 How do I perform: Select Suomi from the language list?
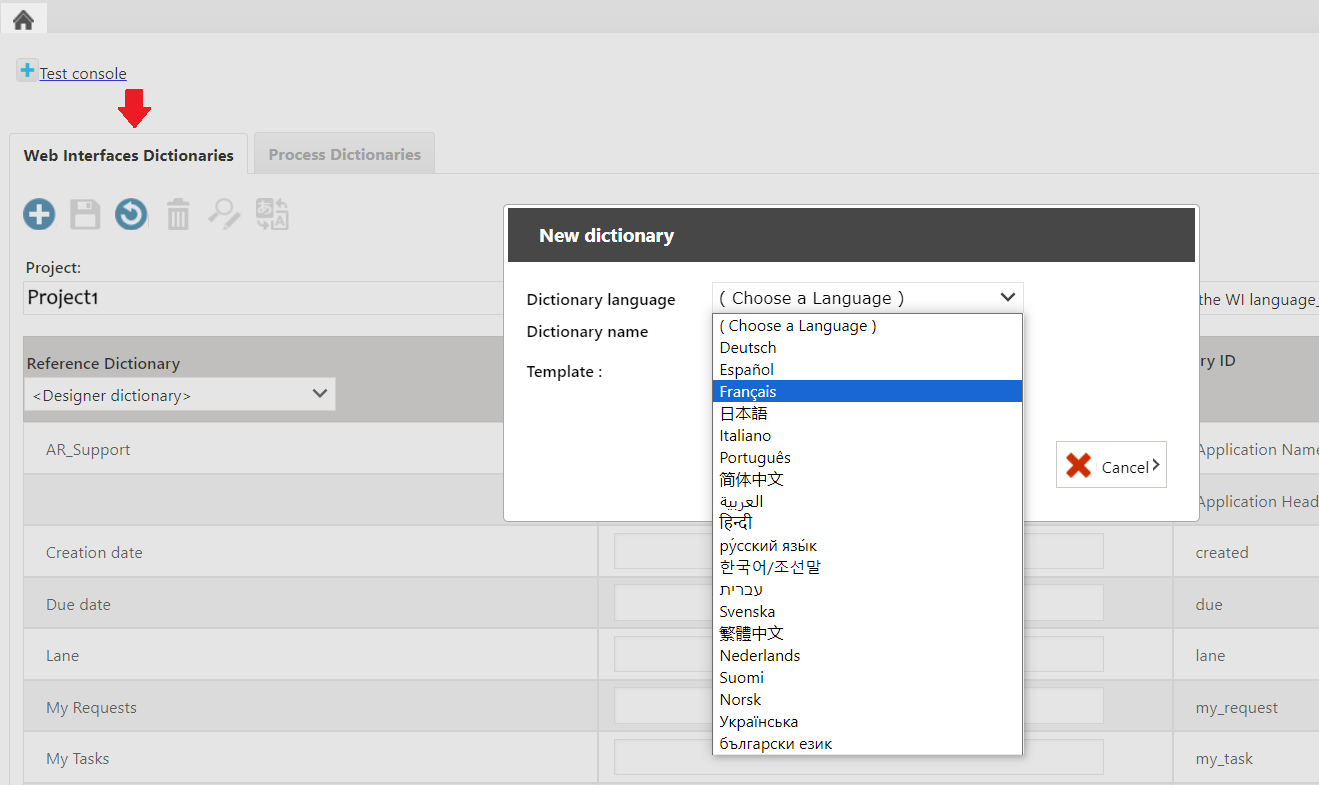867,678
